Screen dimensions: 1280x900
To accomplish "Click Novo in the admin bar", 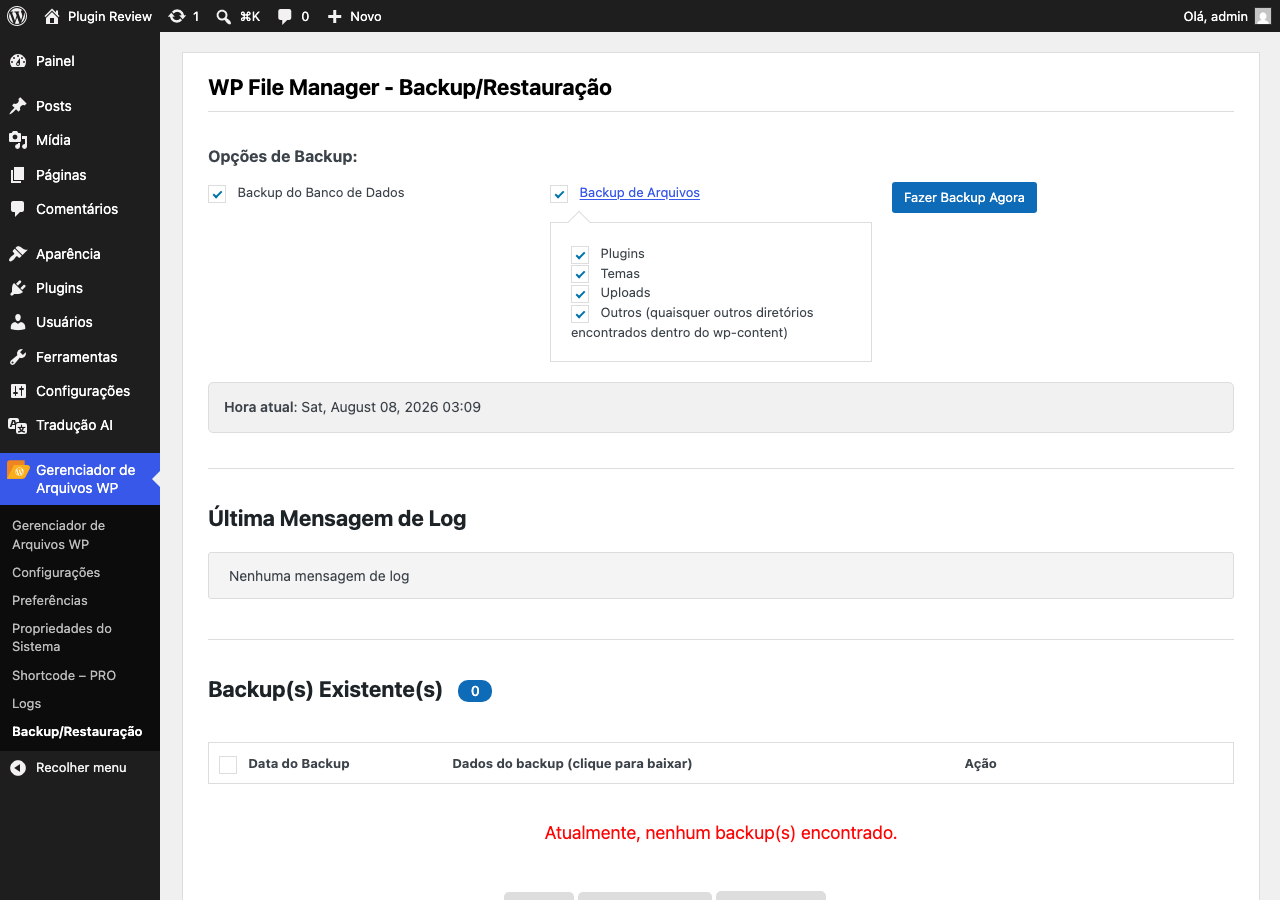I will point(366,16).
